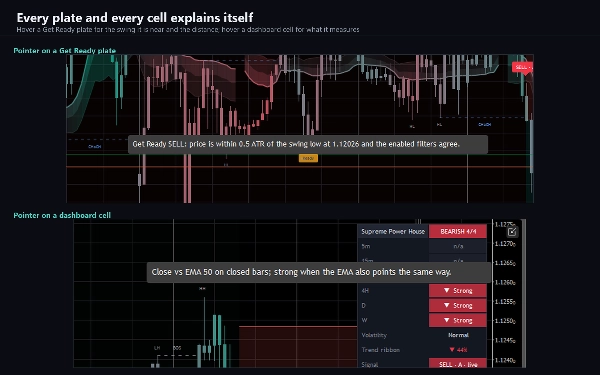Select the 1.1270 price axis label

point(505,244)
